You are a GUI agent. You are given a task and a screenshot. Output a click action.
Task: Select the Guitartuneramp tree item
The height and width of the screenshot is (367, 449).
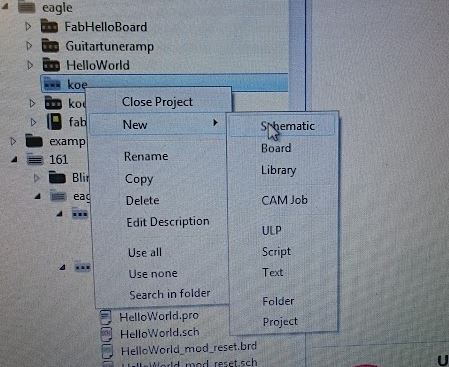[110, 46]
